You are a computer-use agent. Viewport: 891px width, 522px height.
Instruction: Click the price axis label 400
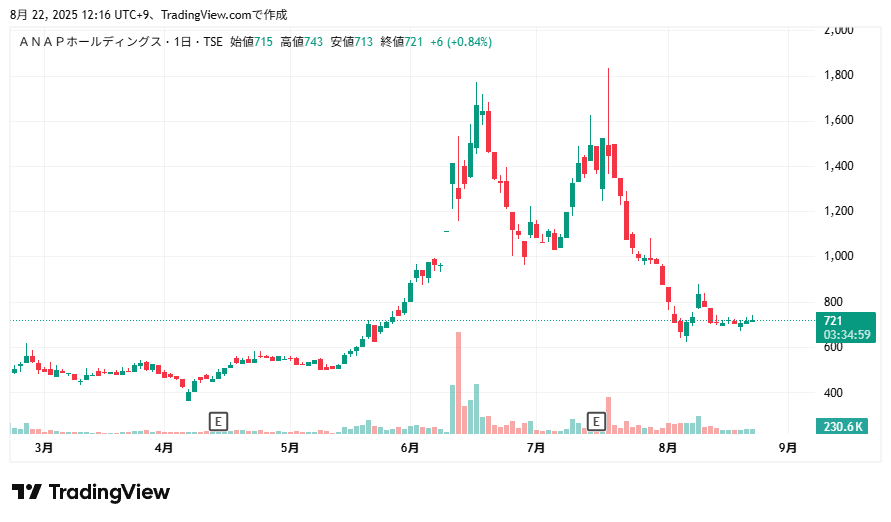click(x=833, y=392)
